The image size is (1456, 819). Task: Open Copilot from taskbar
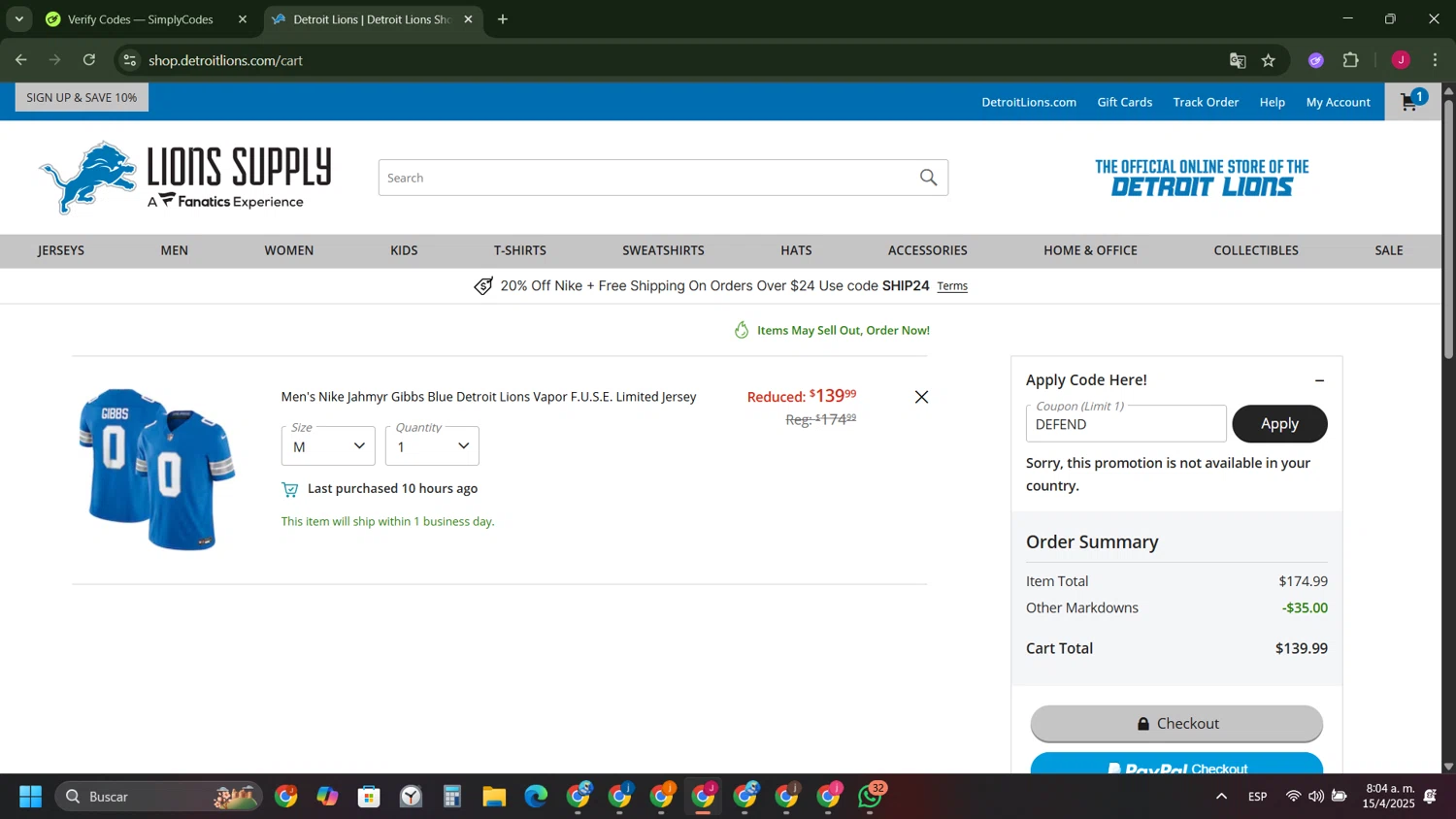[327, 797]
